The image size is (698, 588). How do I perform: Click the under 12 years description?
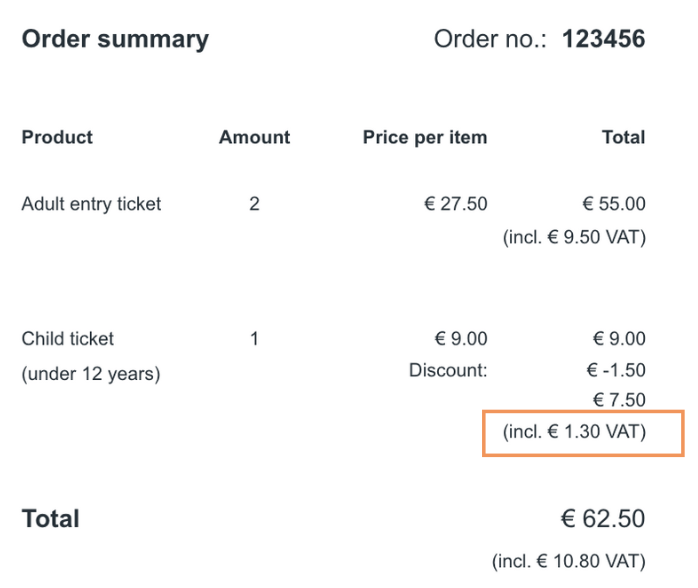(90, 375)
